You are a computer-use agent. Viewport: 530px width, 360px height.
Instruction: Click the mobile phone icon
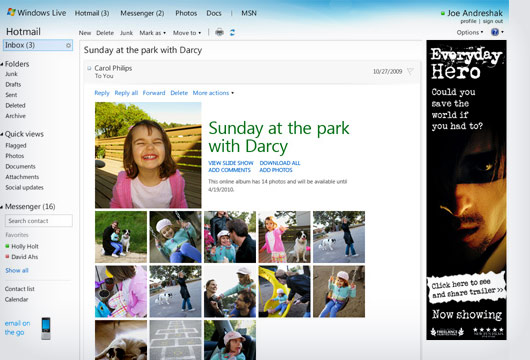coord(46,329)
